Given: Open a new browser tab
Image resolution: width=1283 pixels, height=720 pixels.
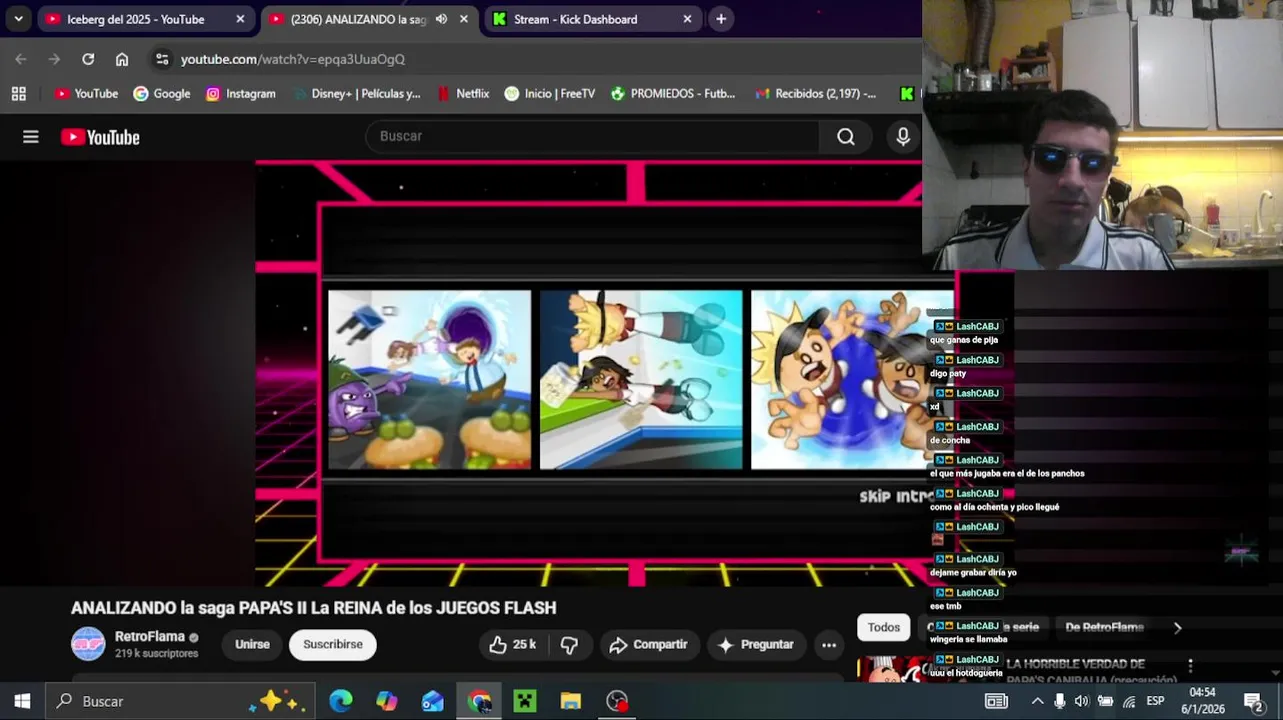Looking at the screenshot, I should 721,19.
